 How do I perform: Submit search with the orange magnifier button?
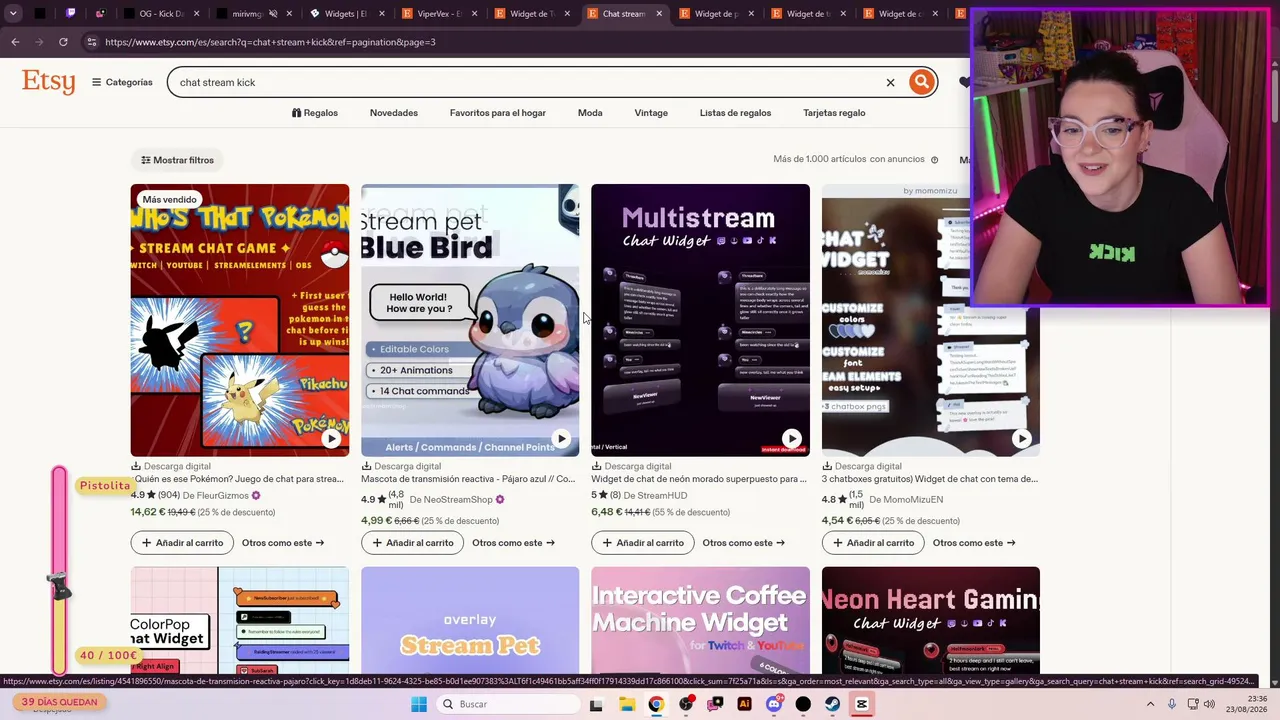tap(921, 82)
